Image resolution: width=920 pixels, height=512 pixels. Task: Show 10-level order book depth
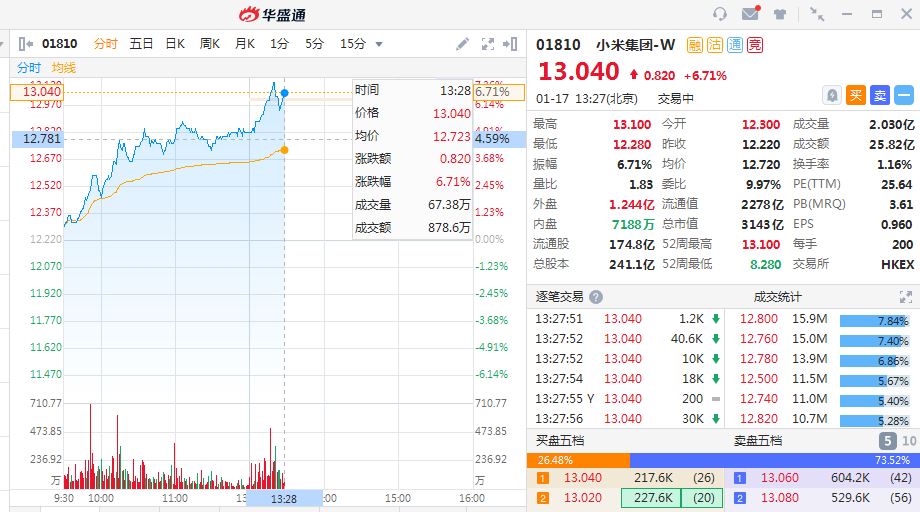coord(909,440)
